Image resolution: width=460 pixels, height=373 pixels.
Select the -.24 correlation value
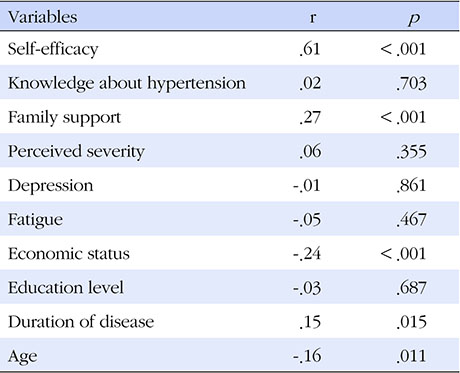pyautogui.click(x=307, y=254)
